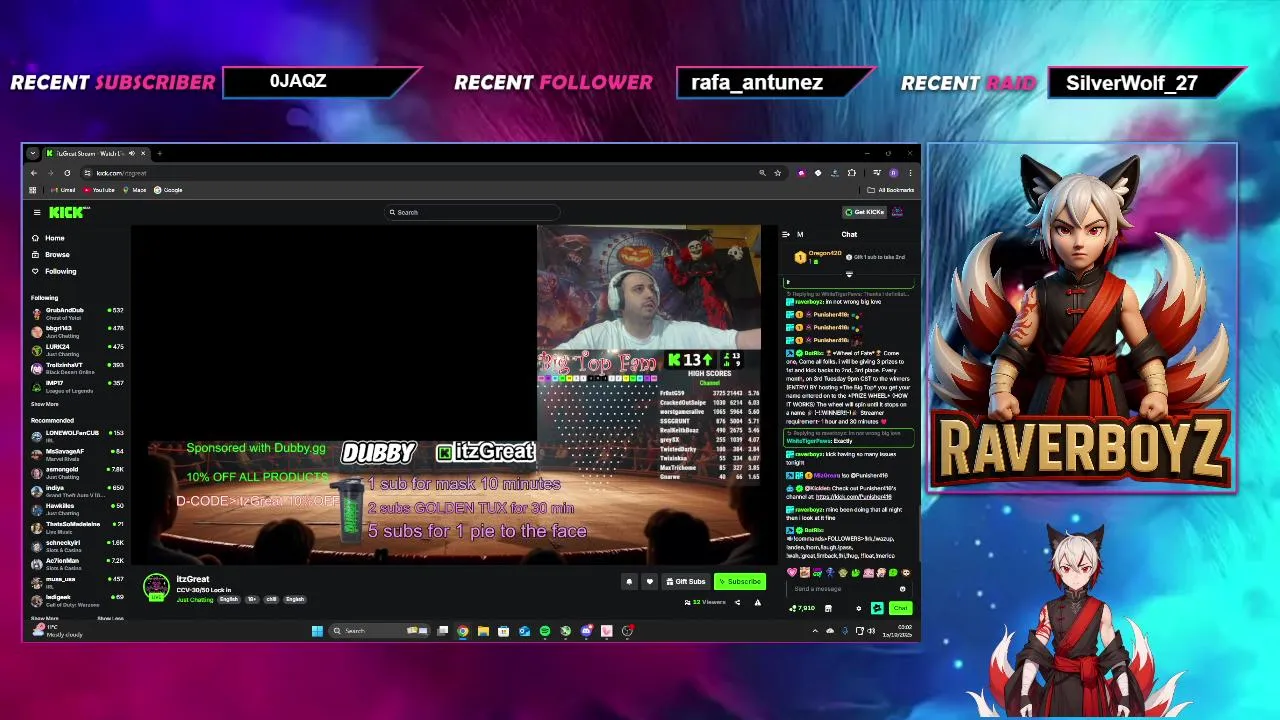Open the Gmail bookmark

63,190
